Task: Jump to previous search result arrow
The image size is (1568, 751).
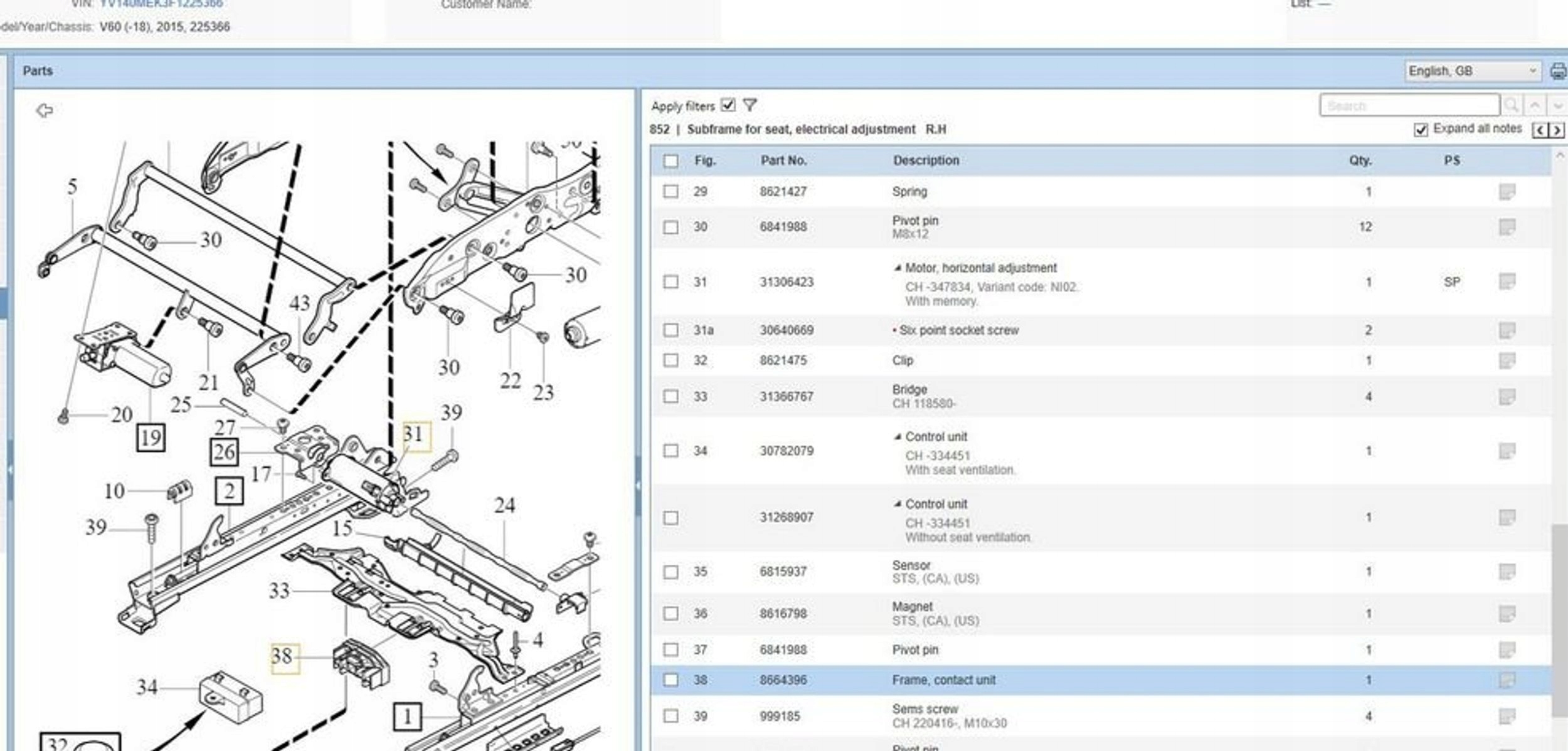Action: tap(1535, 105)
